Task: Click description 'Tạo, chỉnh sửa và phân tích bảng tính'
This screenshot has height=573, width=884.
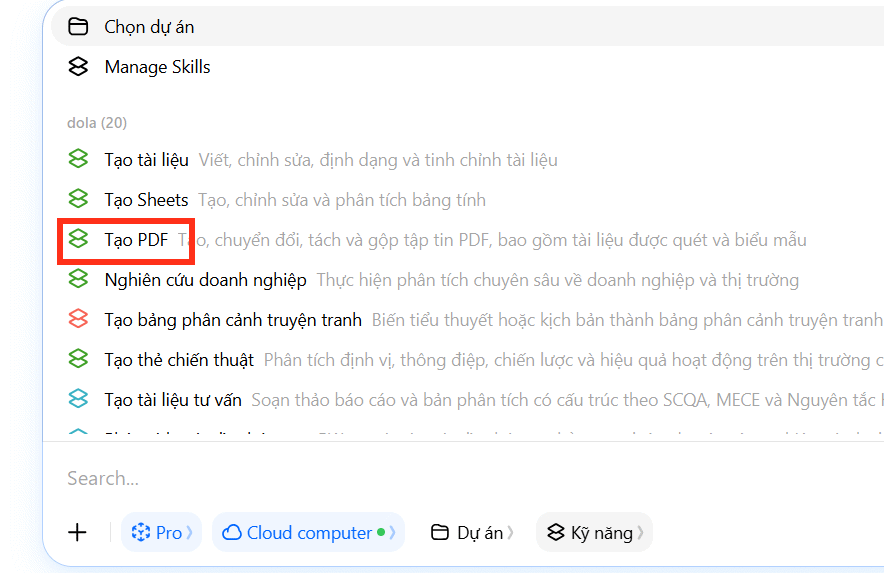Action: pyautogui.click(x=342, y=200)
